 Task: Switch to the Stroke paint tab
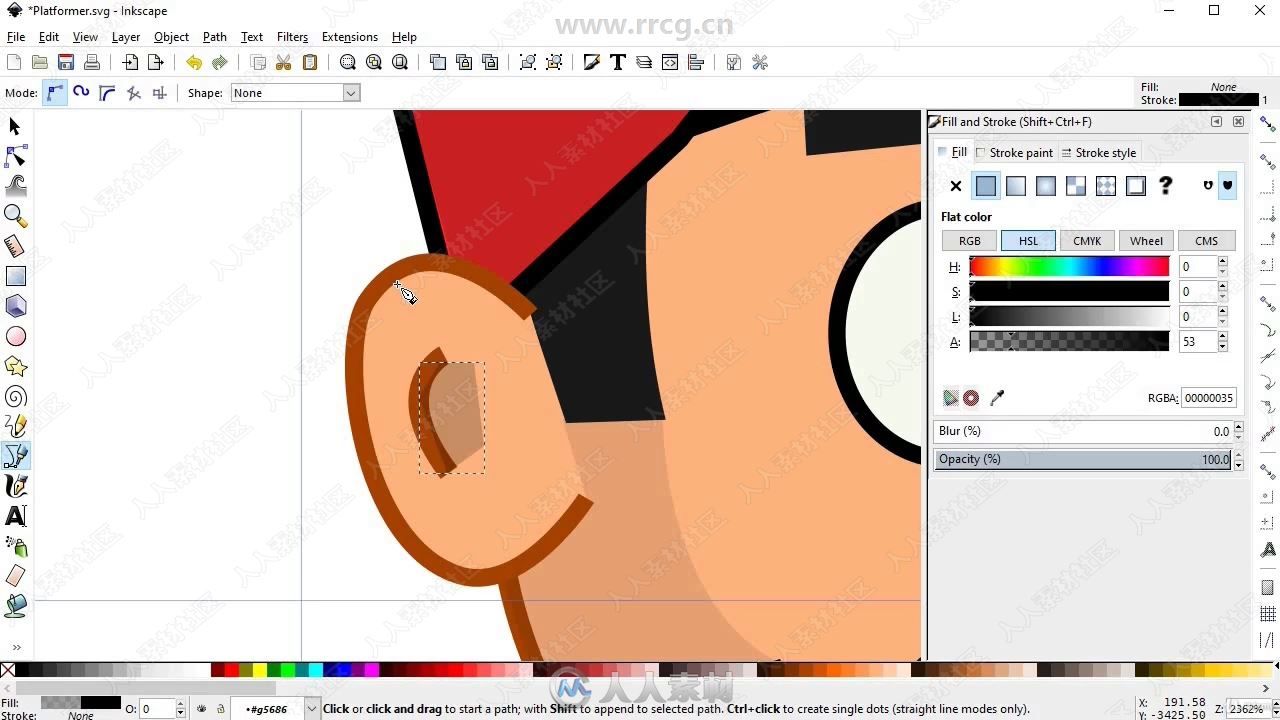click(x=1014, y=153)
